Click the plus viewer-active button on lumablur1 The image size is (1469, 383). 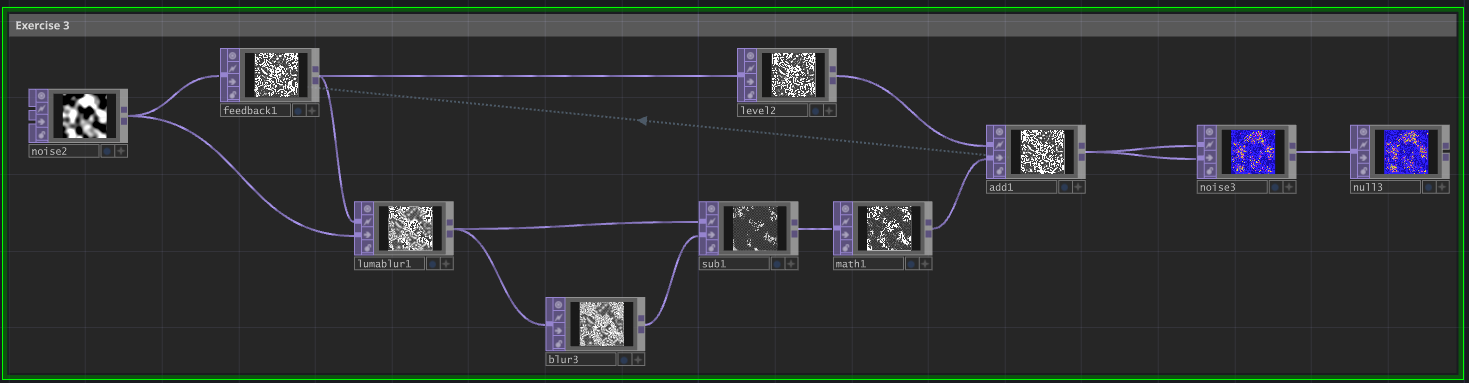click(446, 264)
